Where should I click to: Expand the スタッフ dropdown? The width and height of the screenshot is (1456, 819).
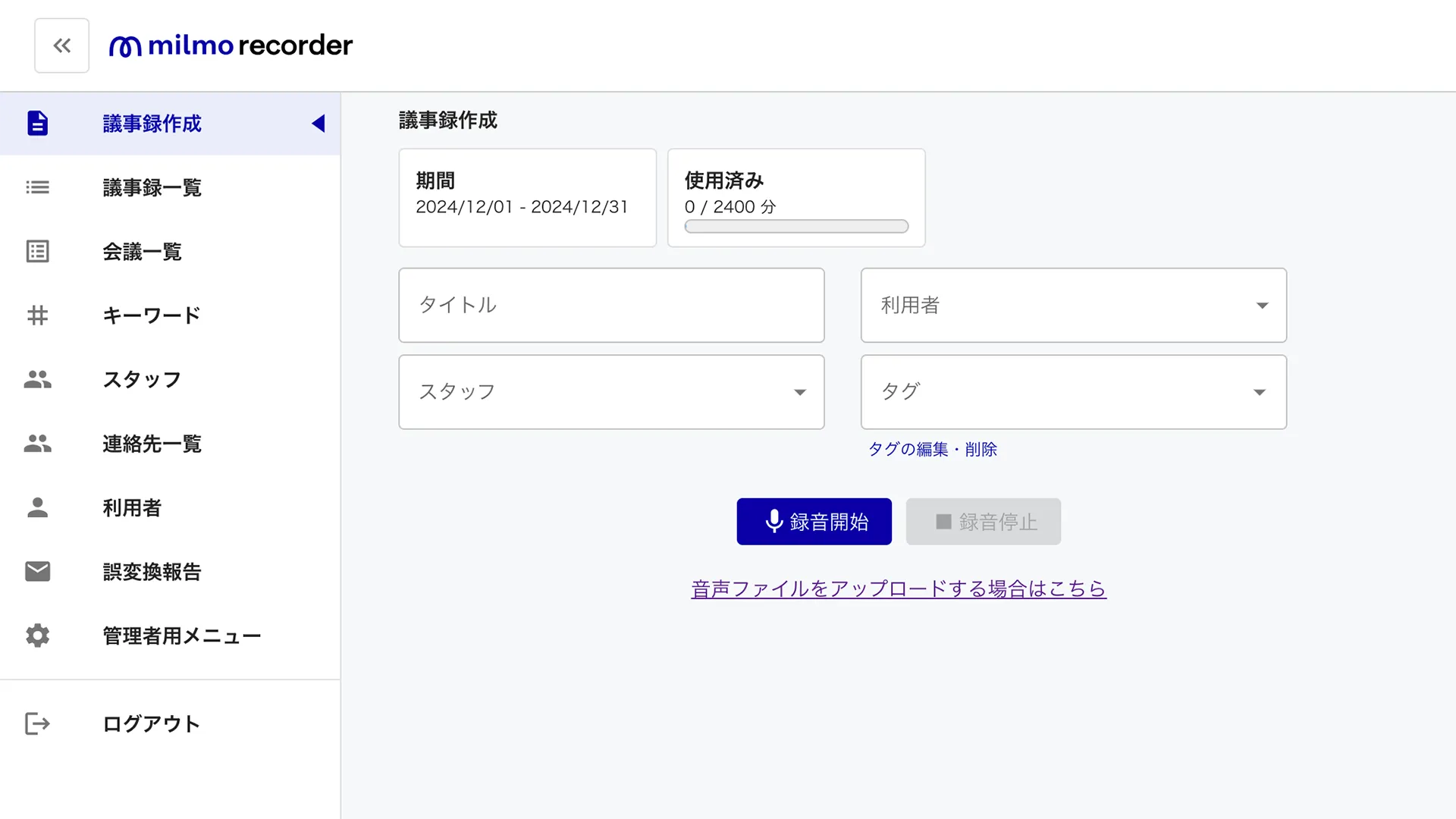[611, 392]
